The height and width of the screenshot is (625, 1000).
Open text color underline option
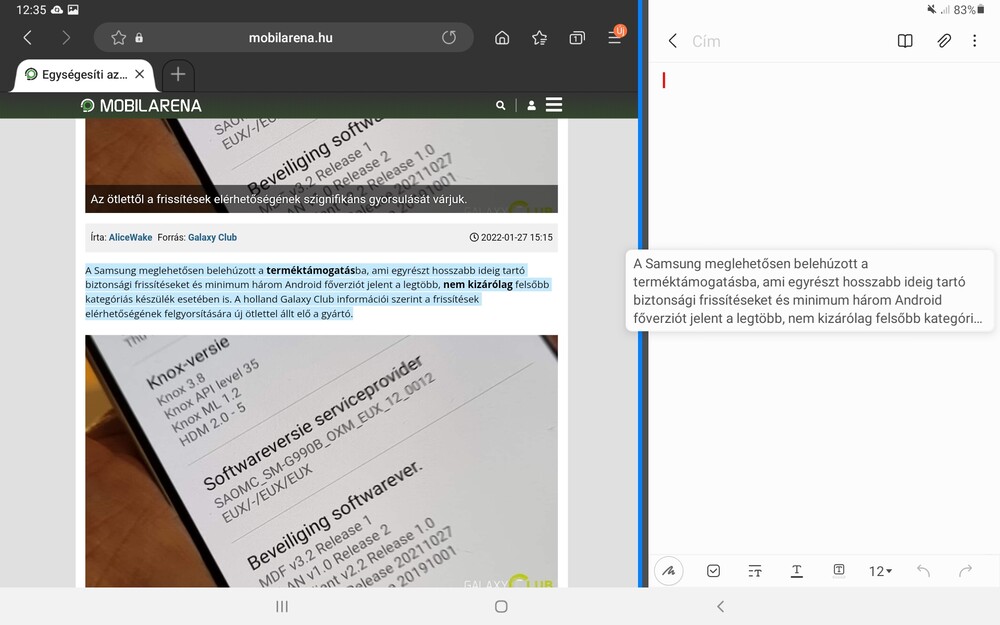tap(797, 571)
